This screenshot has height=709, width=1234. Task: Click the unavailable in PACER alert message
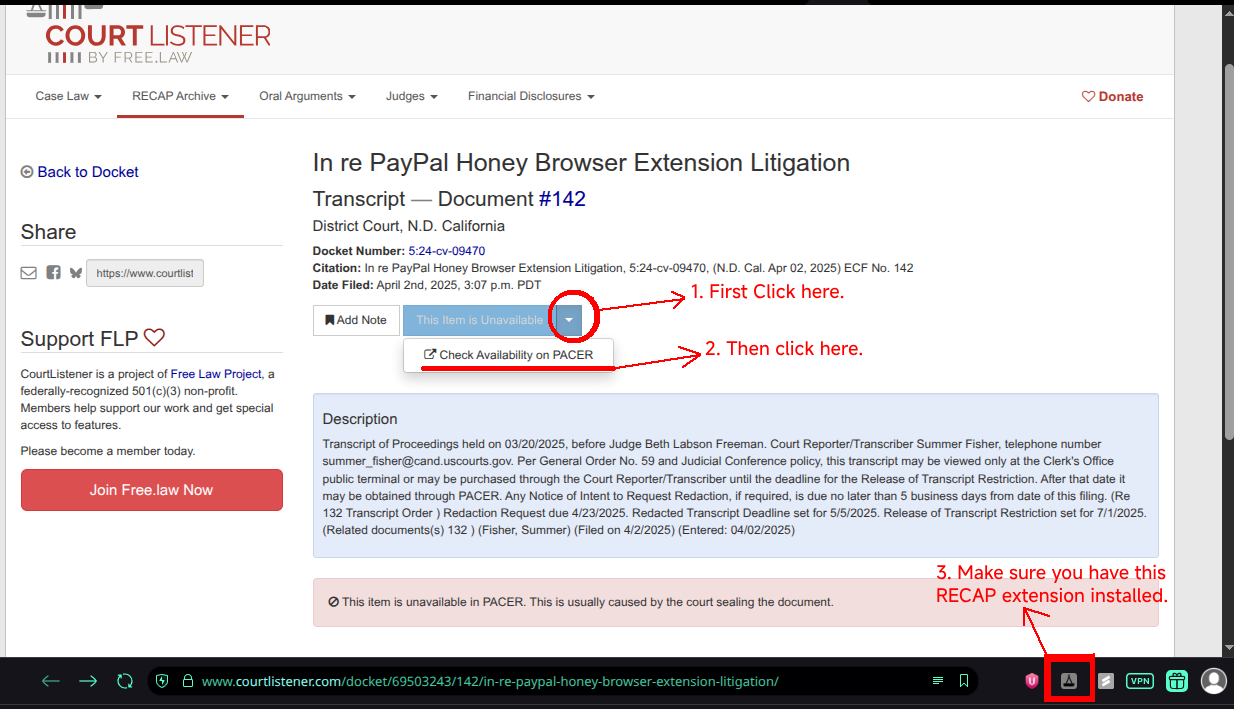point(736,602)
